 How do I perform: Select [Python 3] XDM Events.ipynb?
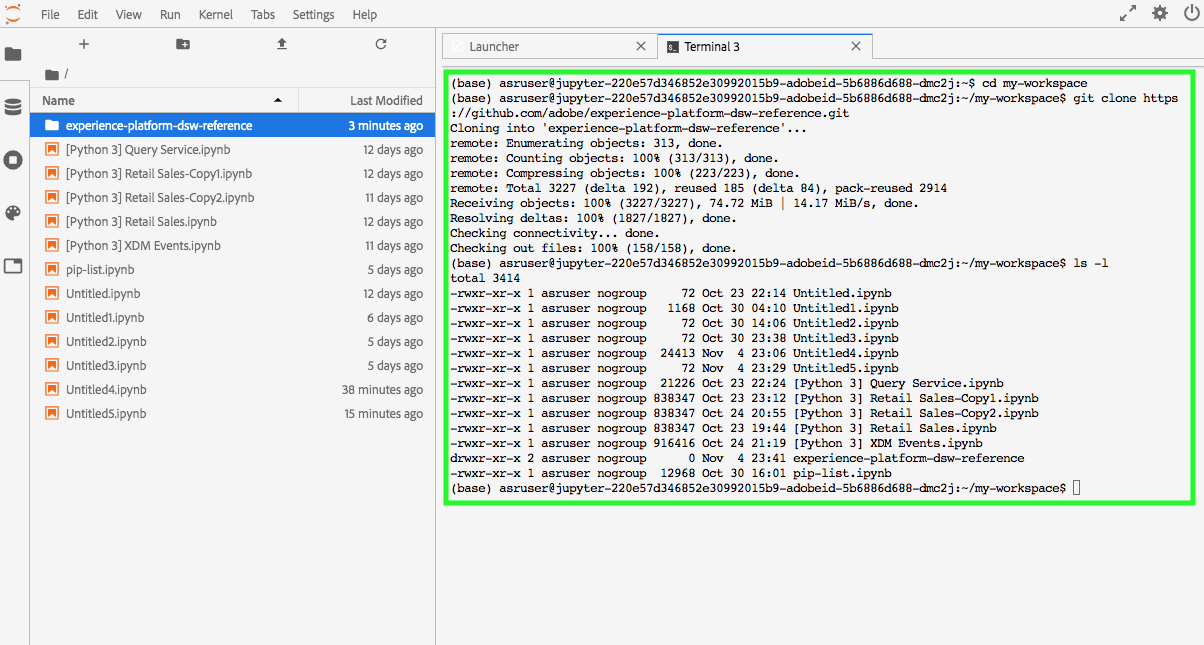(232, 246)
